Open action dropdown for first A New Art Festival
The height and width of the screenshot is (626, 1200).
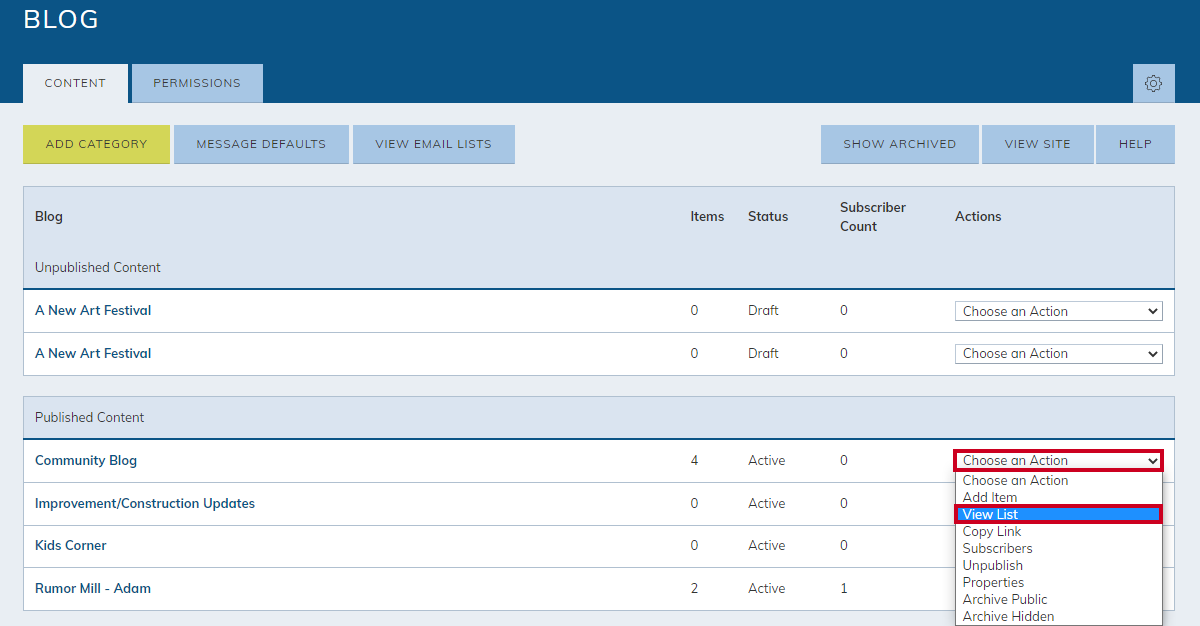pyautogui.click(x=1059, y=311)
